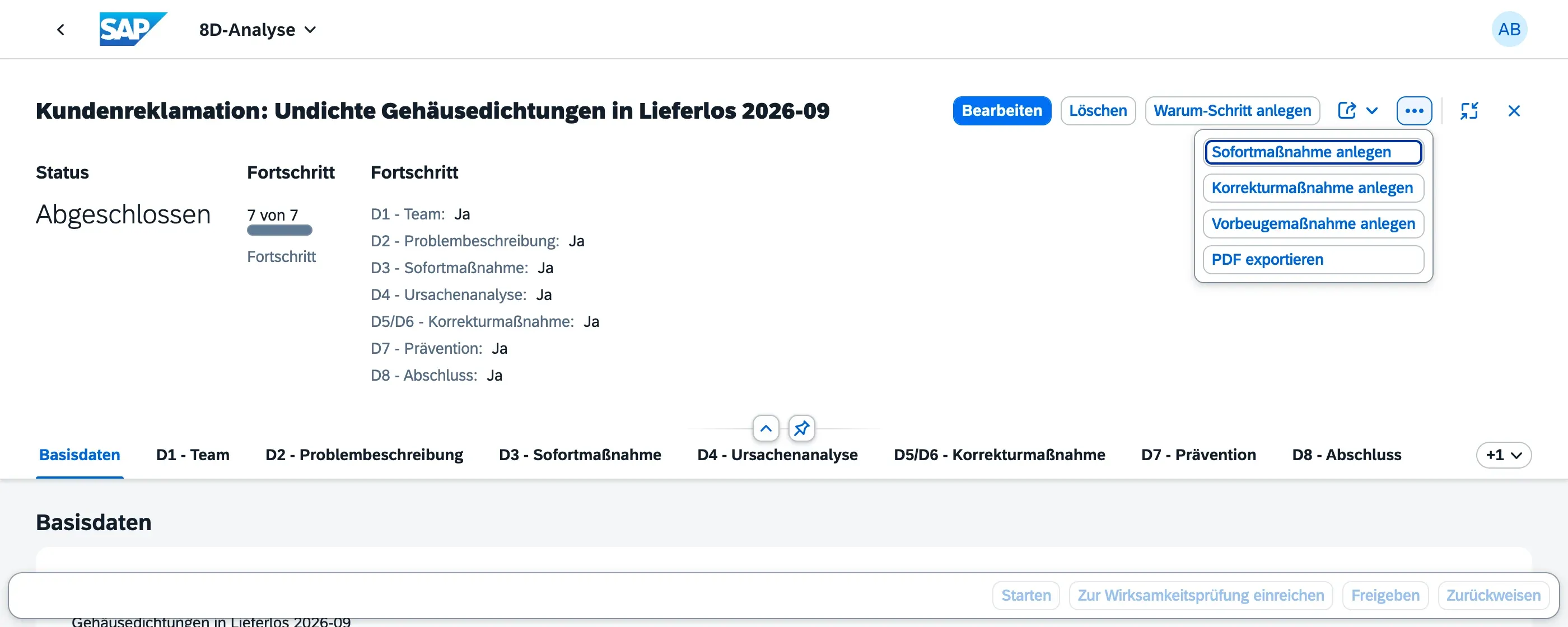Click the Basisdaten section heading

[x=94, y=522]
